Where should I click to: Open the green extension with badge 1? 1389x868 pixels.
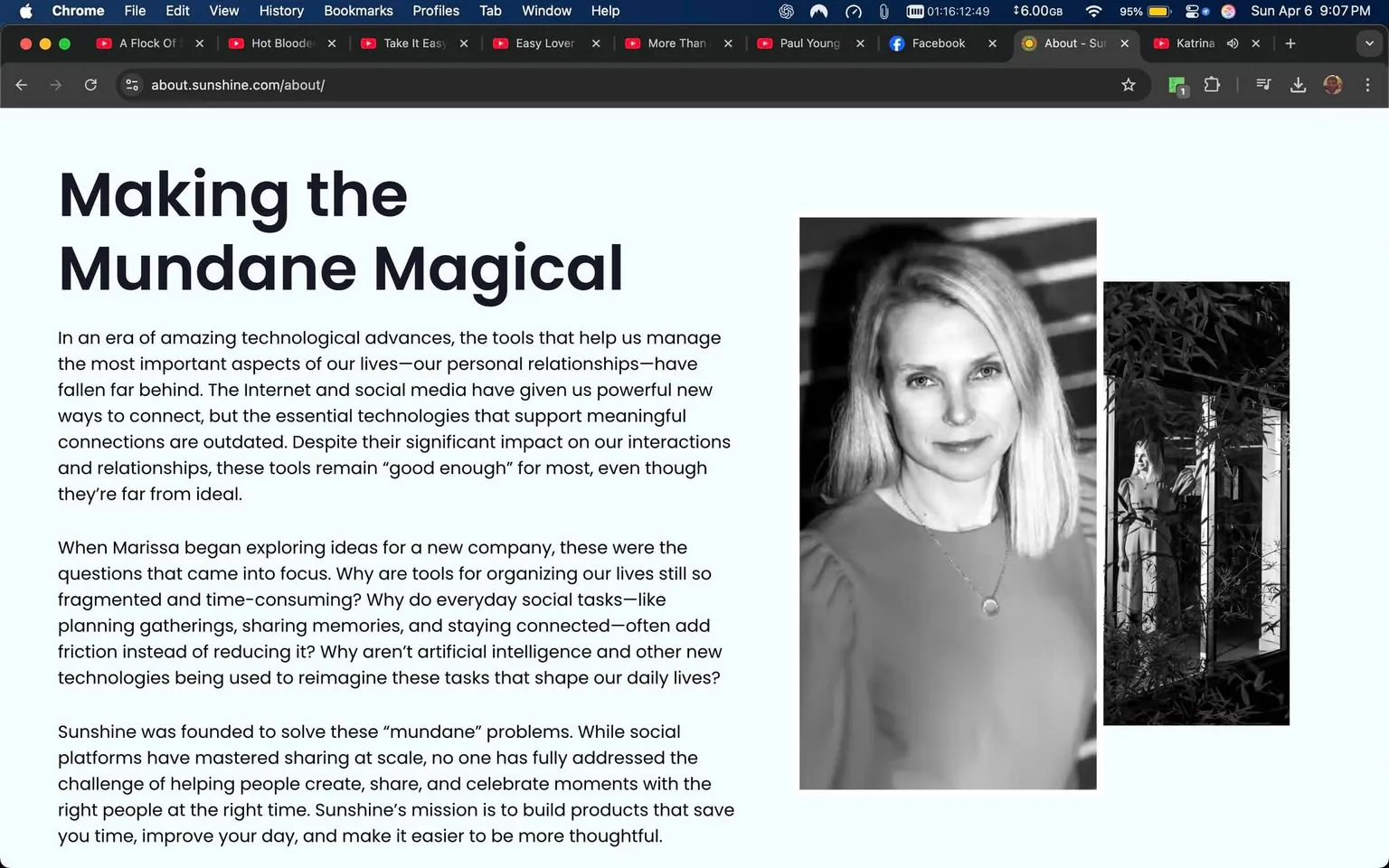(x=1176, y=84)
